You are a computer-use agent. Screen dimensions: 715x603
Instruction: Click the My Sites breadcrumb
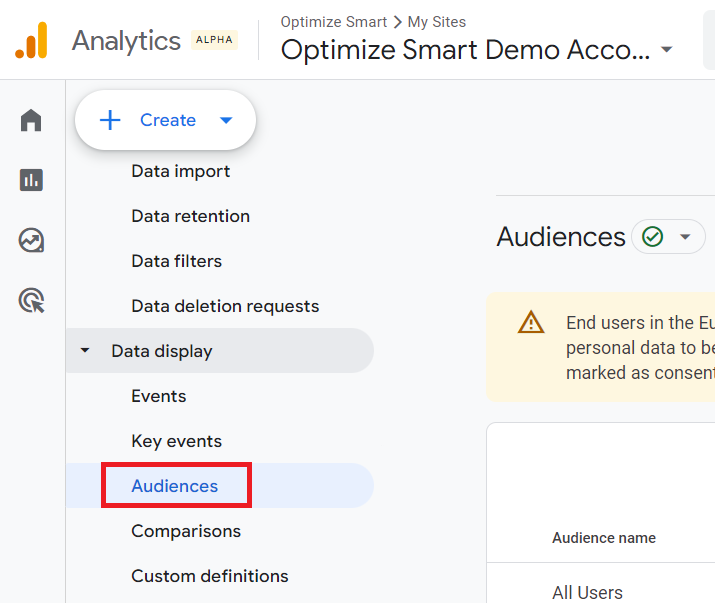pyautogui.click(x=437, y=22)
